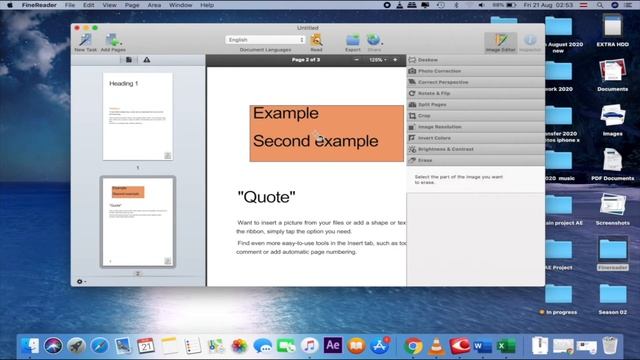Select the page 2 thumbnail
This screenshot has height=360, width=640.
coord(138,222)
